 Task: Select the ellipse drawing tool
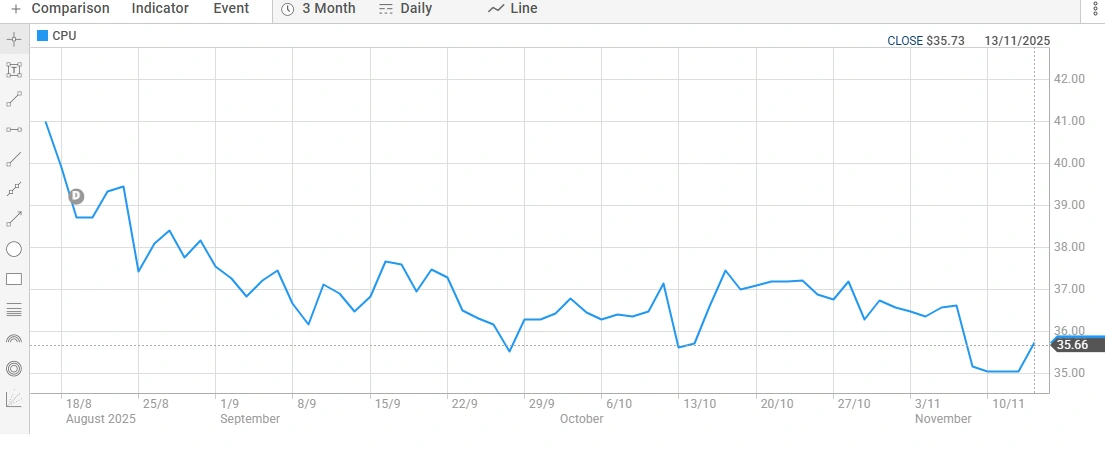14,249
